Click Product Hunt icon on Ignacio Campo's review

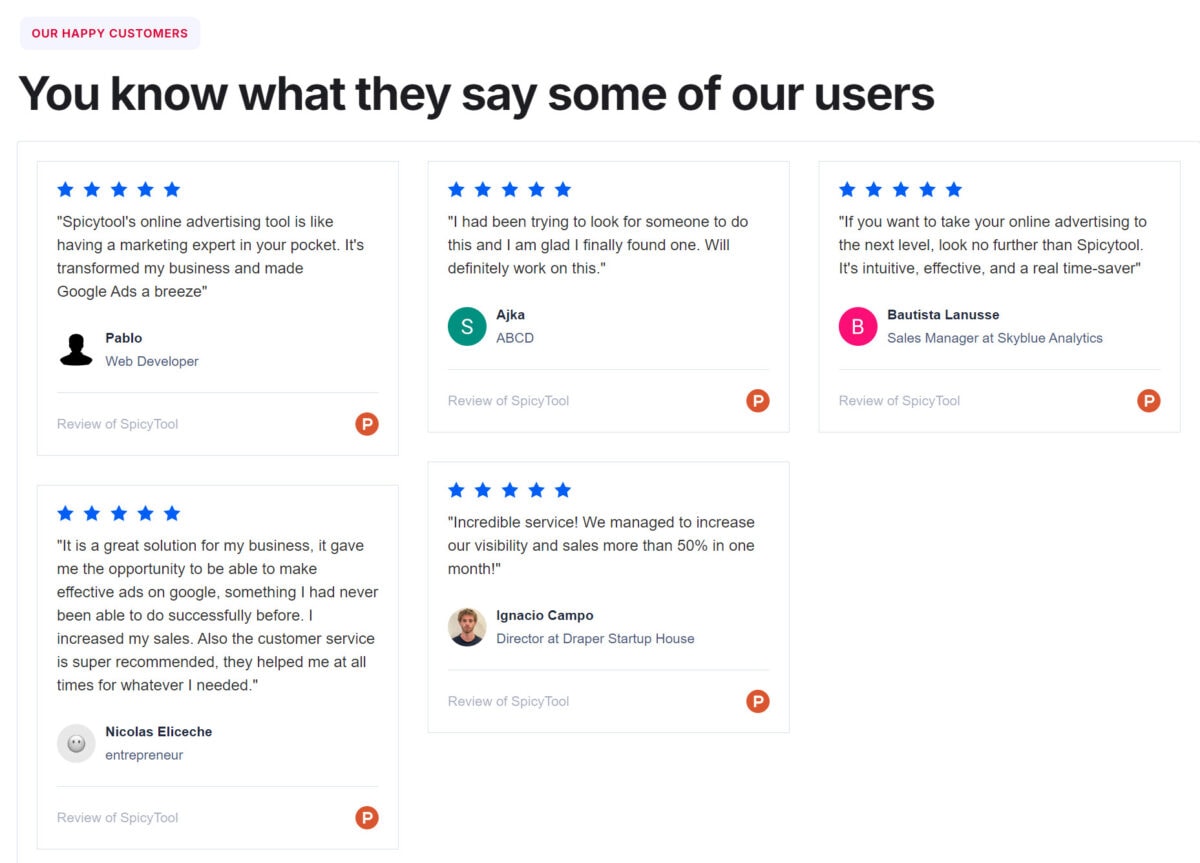tap(758, 701)
